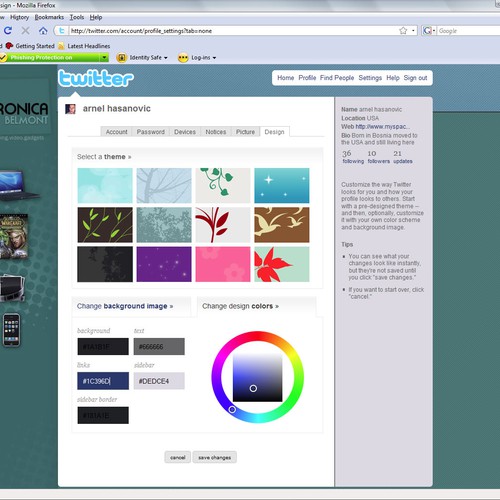This screenshot has height=500, width=500.
Task: Open the search engine selector dropdown
Action: click(x=434, y=31)
